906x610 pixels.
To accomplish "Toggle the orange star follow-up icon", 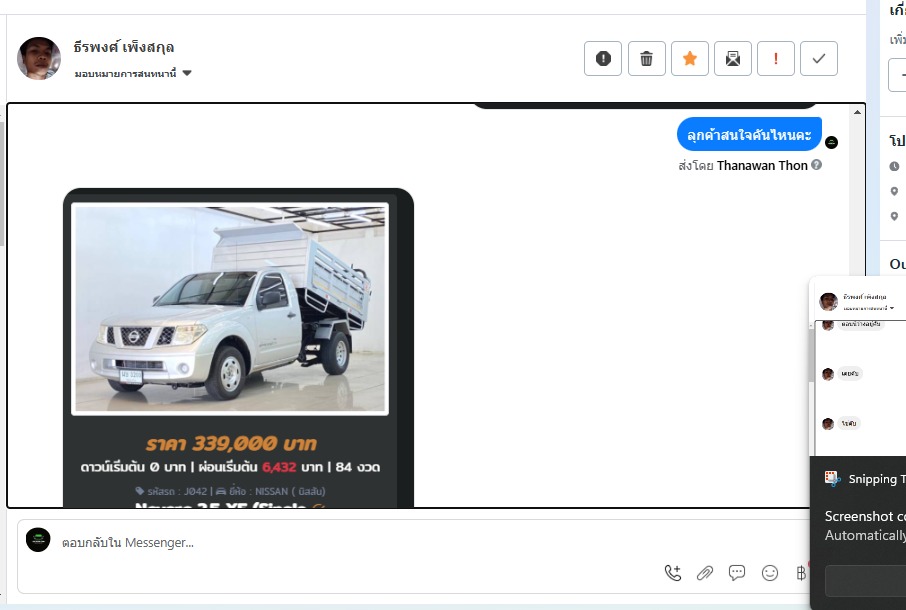I will 689,58.
